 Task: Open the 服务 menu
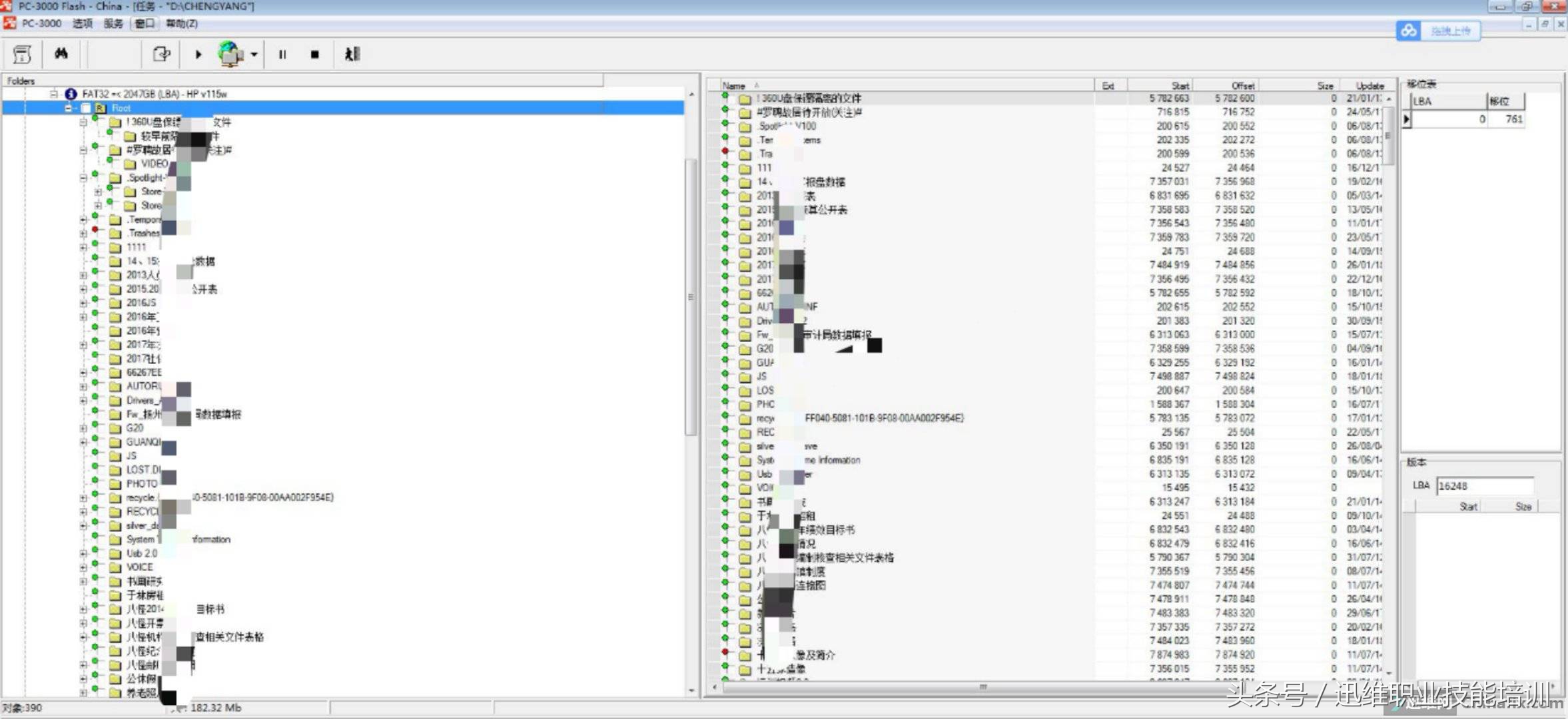[113, 23]
